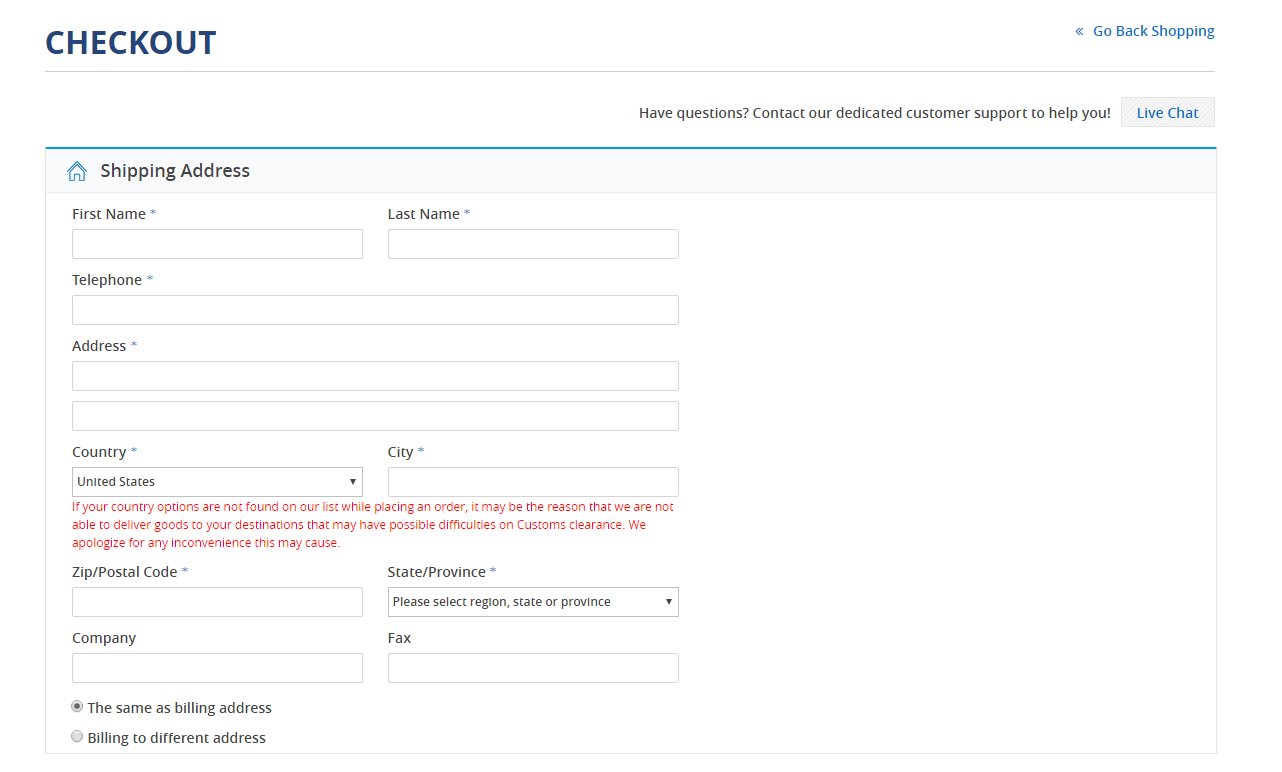Click inside the Fax field
This screenshot has width=1282, height=772.
(x=533, y=668)
